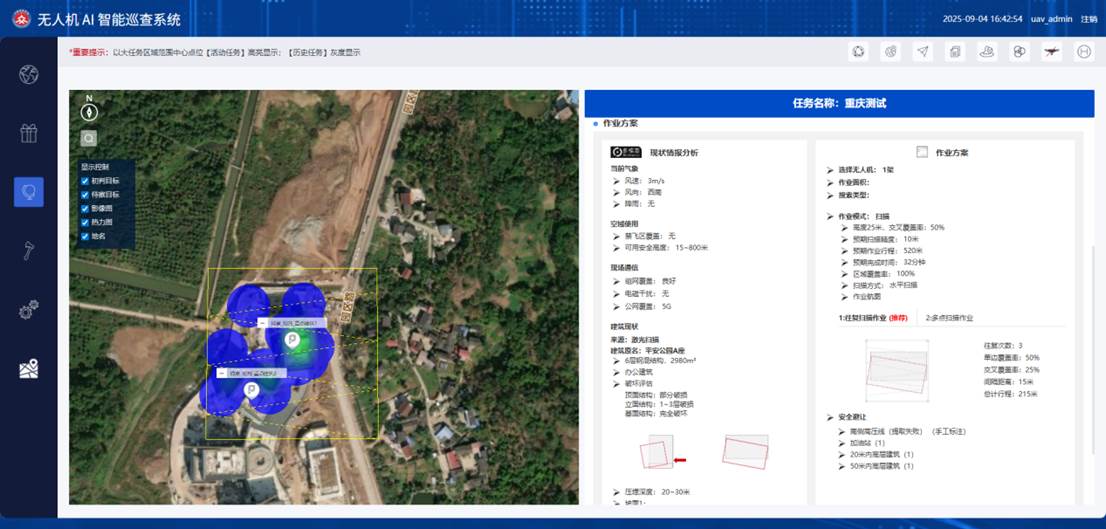Viewport: 1106px width, 529px height.
Task: Click the upper P marker on map
Action: pos(292,341)
